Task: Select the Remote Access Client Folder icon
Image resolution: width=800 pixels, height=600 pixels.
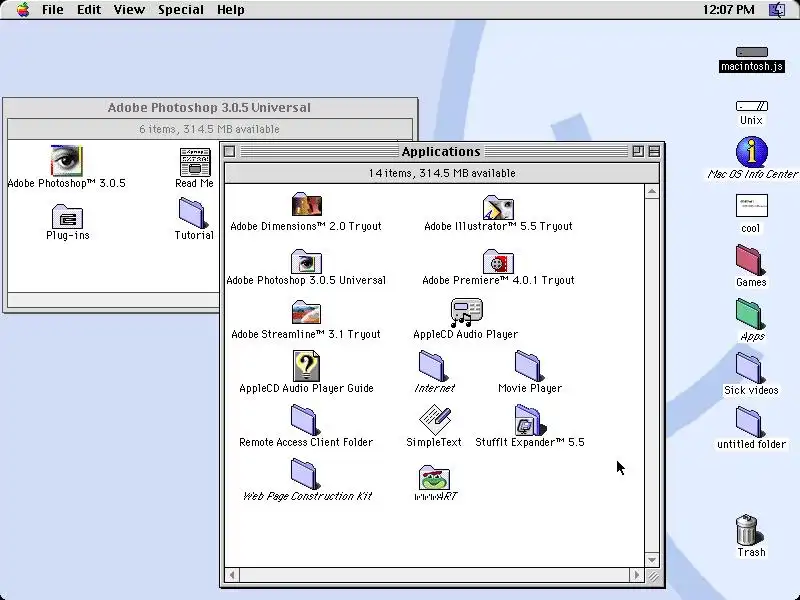Action: click(306, 420)
